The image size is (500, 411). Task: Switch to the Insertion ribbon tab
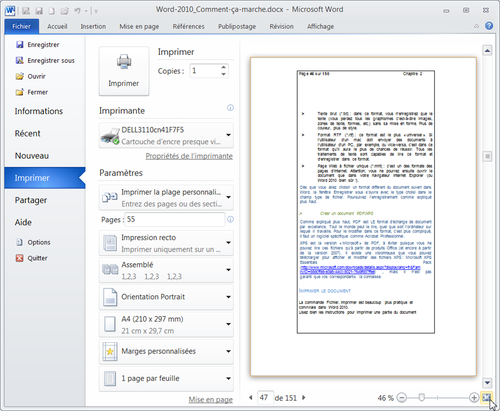point(93,26)
